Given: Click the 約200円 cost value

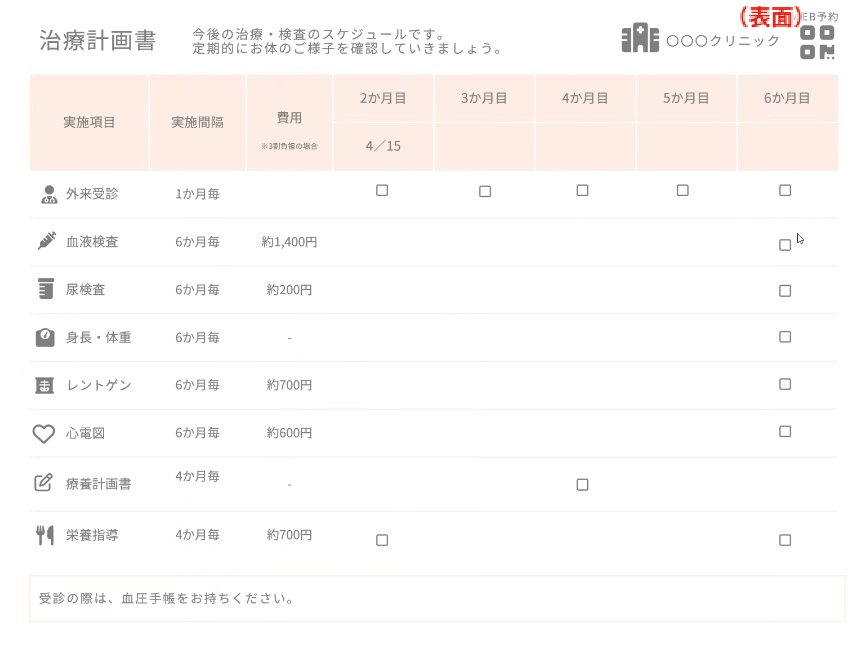Looking at the screenshot, I should click(289, 290).
